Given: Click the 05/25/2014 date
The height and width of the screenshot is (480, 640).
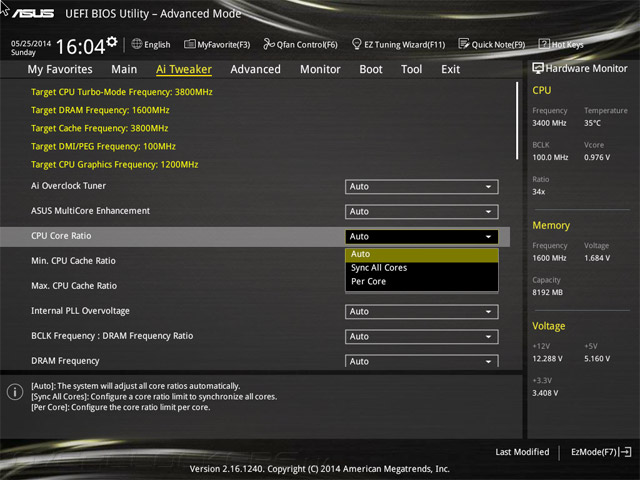Looking at the screenshot, I should click(x=31, y=43).
